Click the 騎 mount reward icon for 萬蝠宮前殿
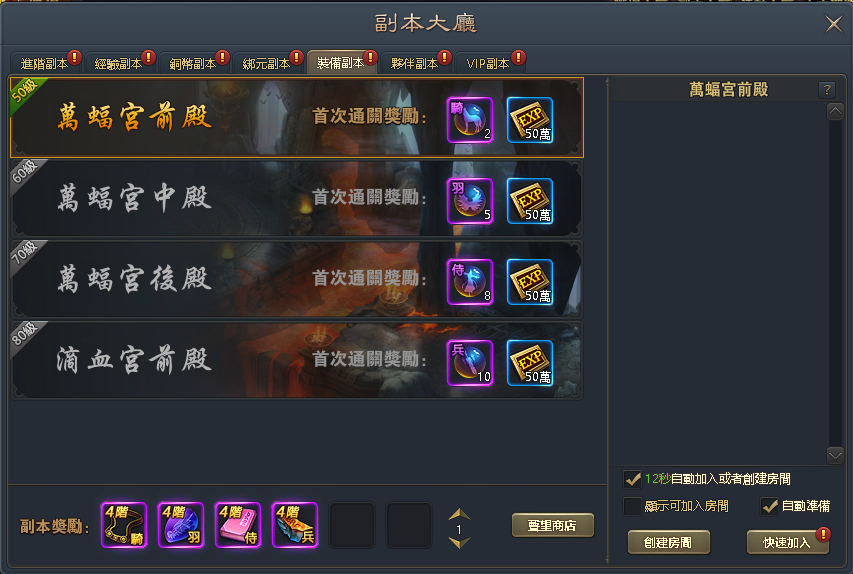Image resolution: width=853 pixels, height=574 pixels. pyautogui.click(x=470, y=120)
